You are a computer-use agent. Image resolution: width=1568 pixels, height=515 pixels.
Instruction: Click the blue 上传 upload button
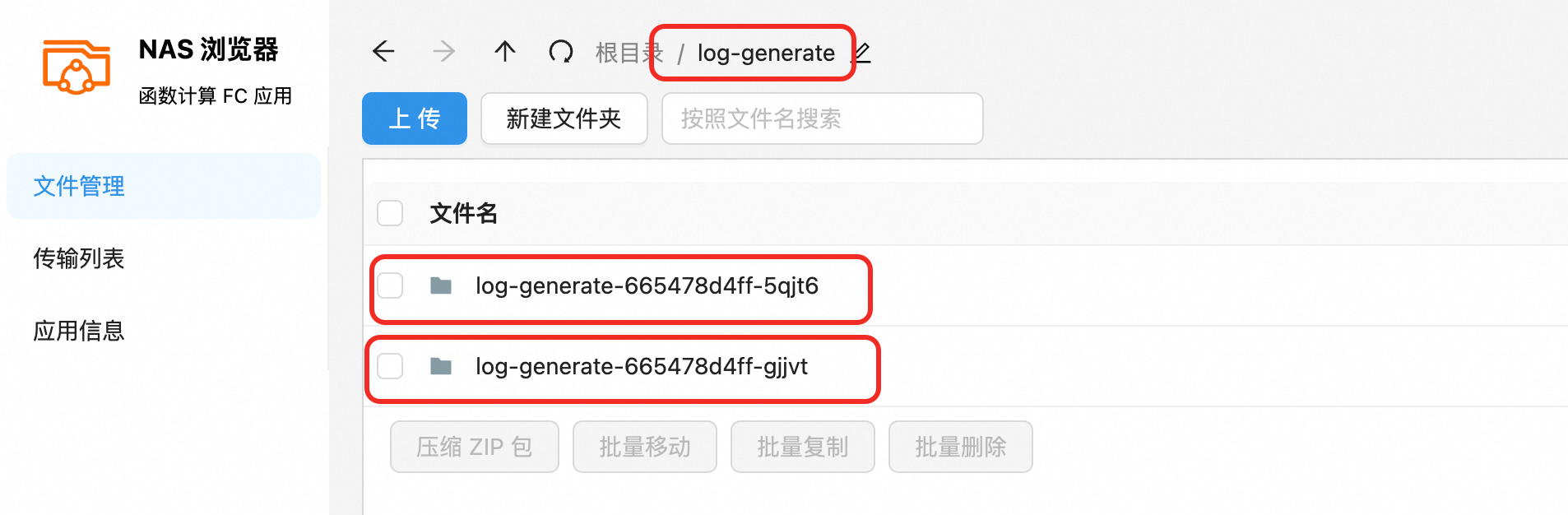click(x=415, y=118)
